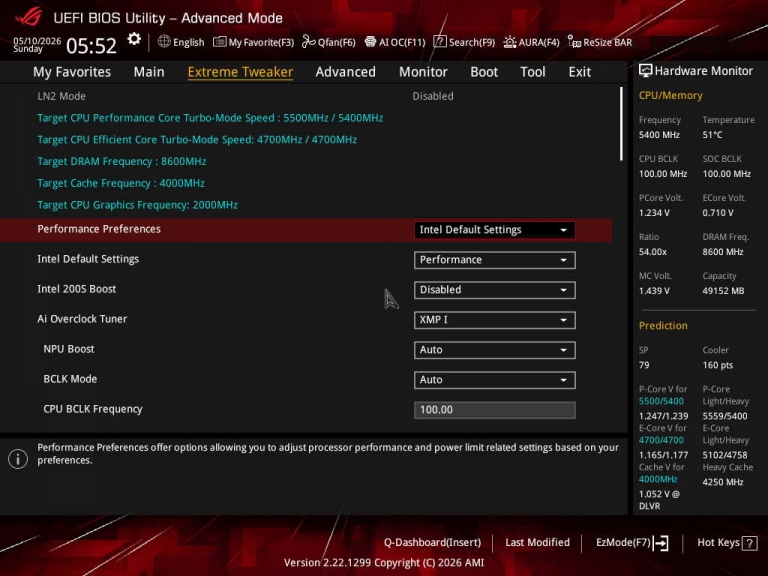
Task: Open Q-Dashboard(Insert) link
Action: [432, 543]
